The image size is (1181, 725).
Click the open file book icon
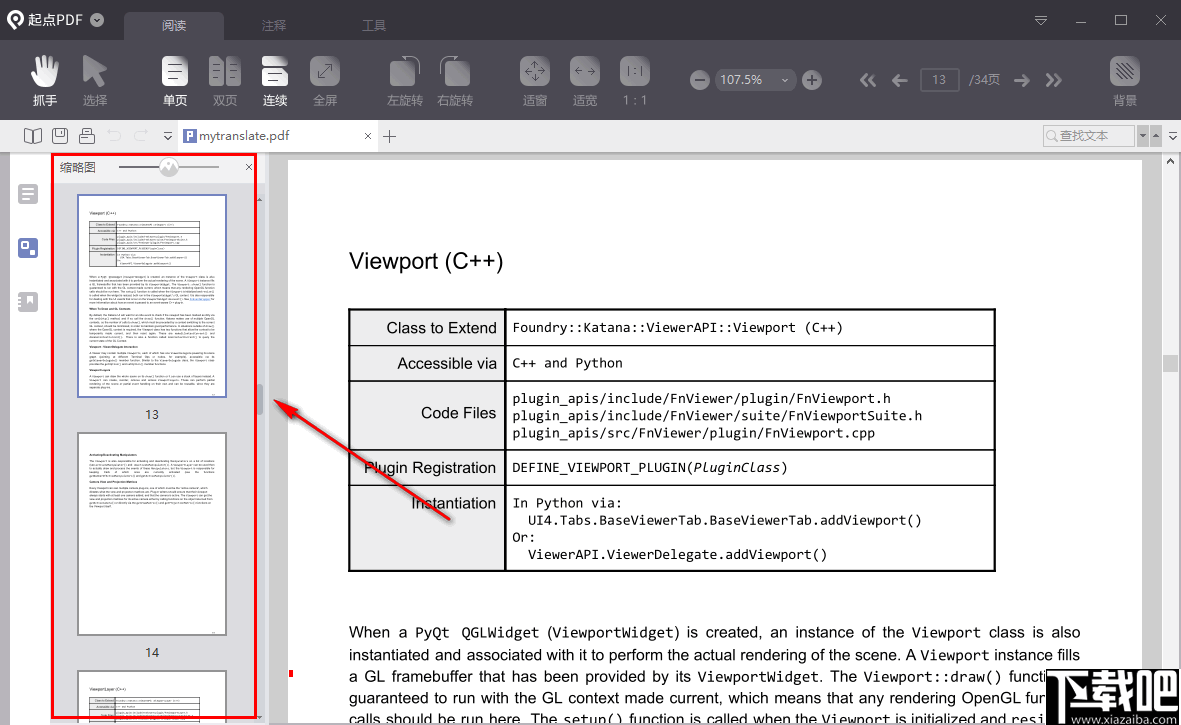click(x=32, y=136)
